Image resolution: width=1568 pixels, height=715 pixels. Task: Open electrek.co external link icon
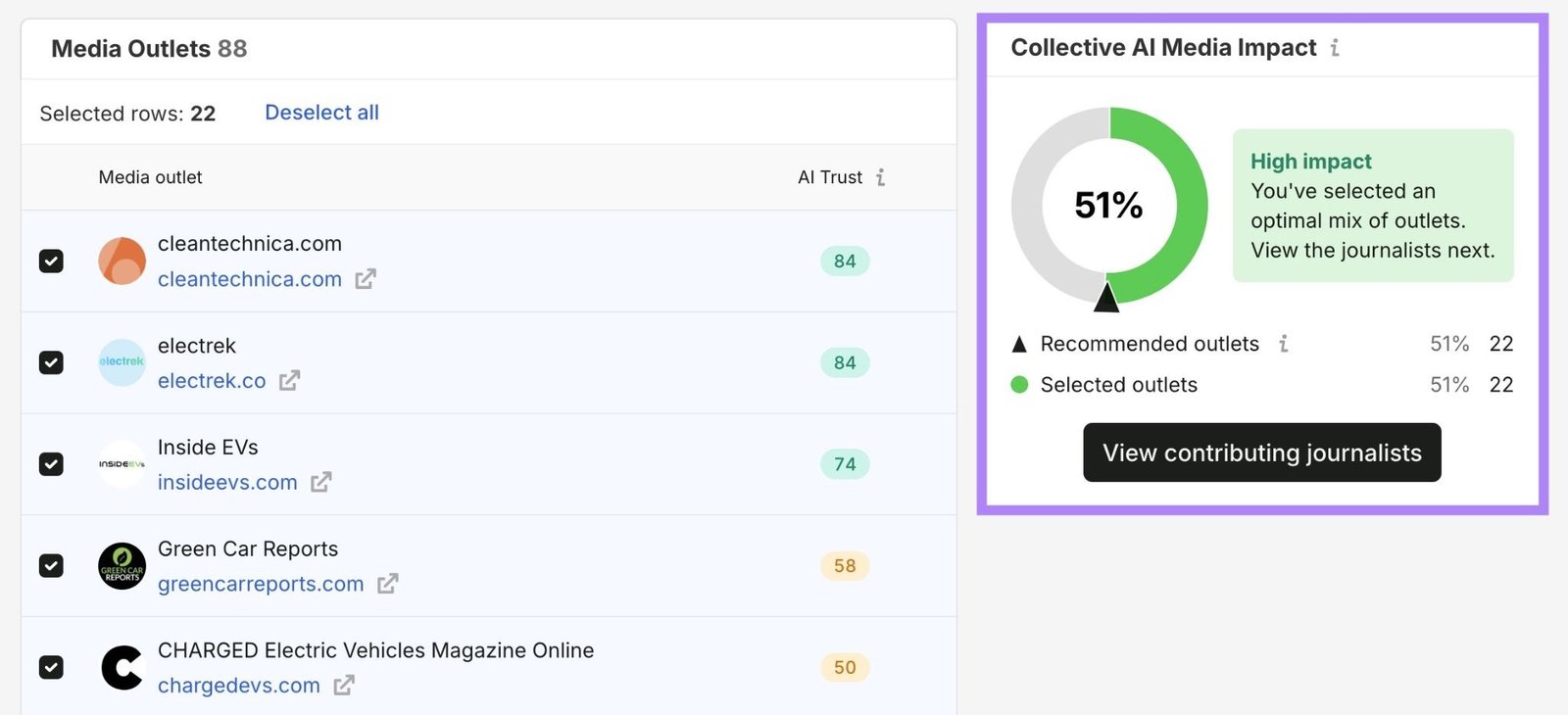pos(289,380)
